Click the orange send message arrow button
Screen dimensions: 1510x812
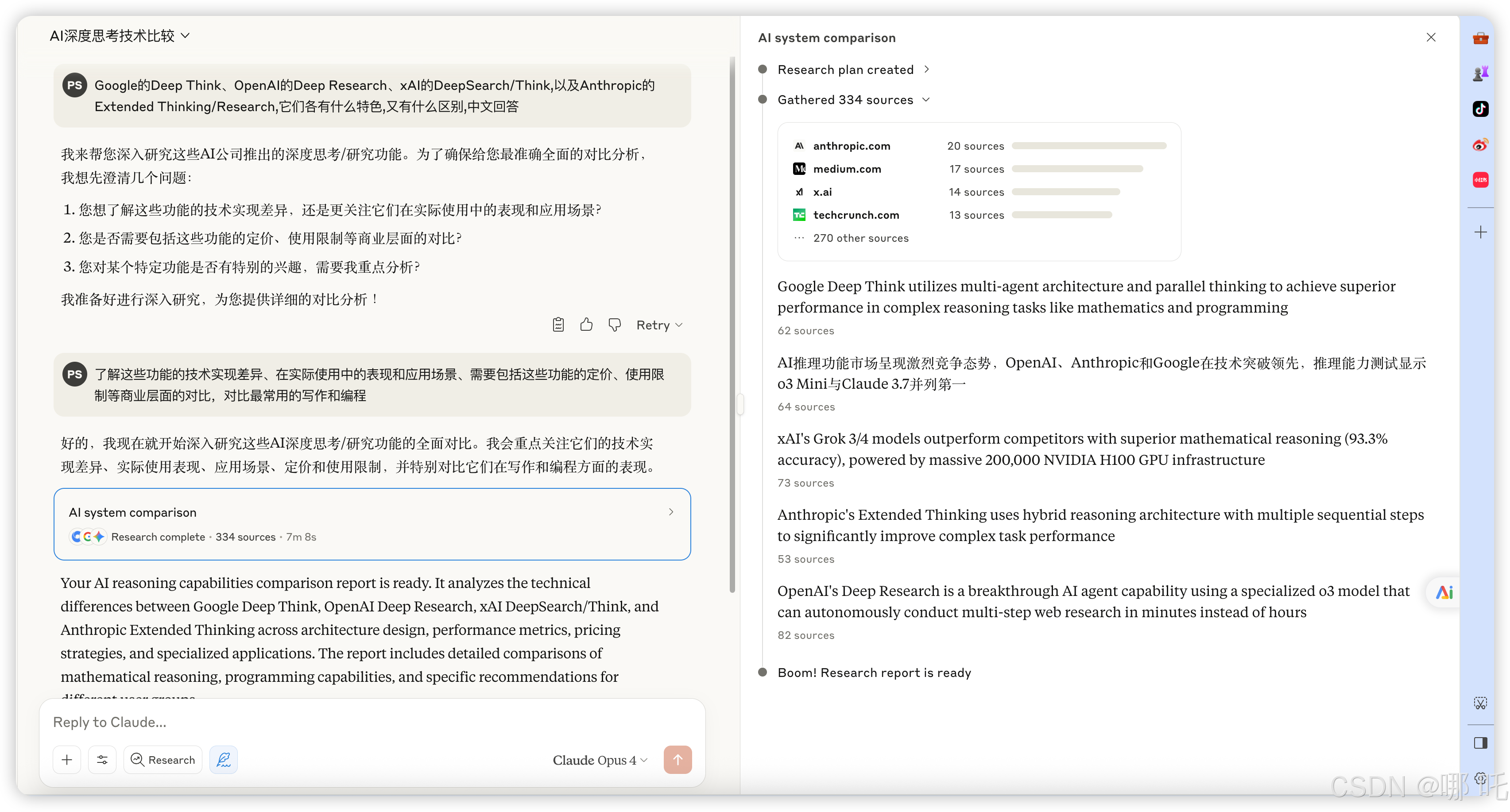[x=677, y=760]
